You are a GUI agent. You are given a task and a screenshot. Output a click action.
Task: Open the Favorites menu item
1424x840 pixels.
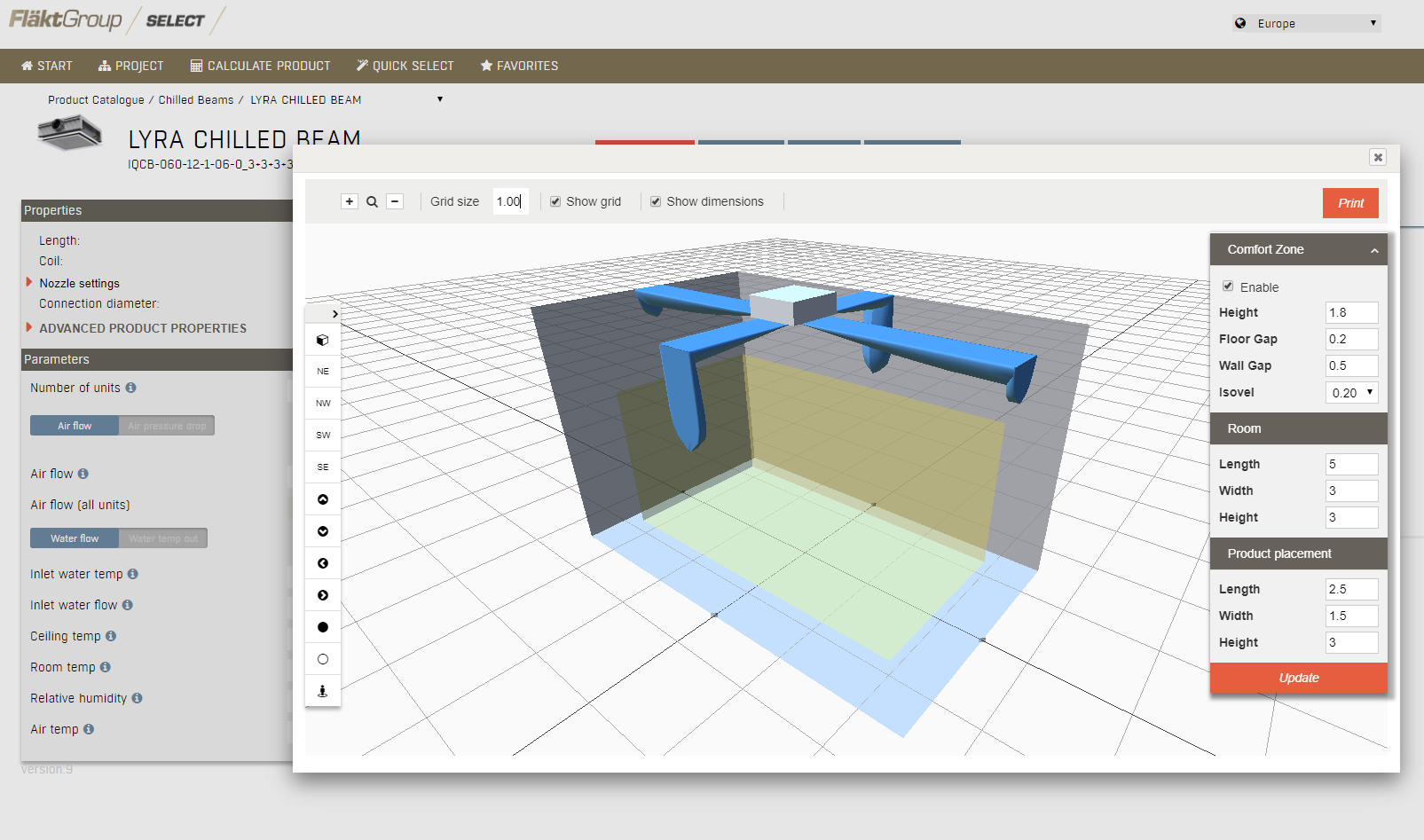tap(520, 66)
